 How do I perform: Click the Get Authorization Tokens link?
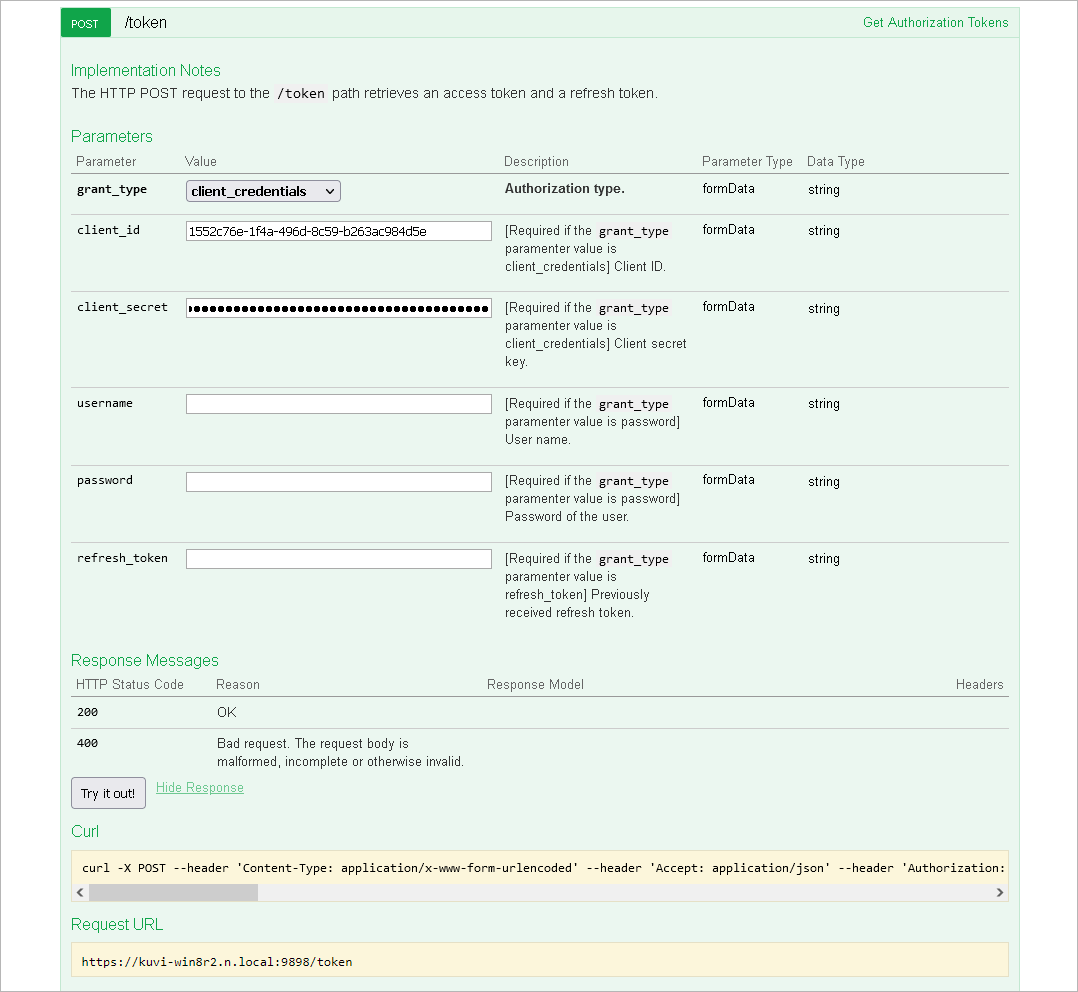coord(935,23)
